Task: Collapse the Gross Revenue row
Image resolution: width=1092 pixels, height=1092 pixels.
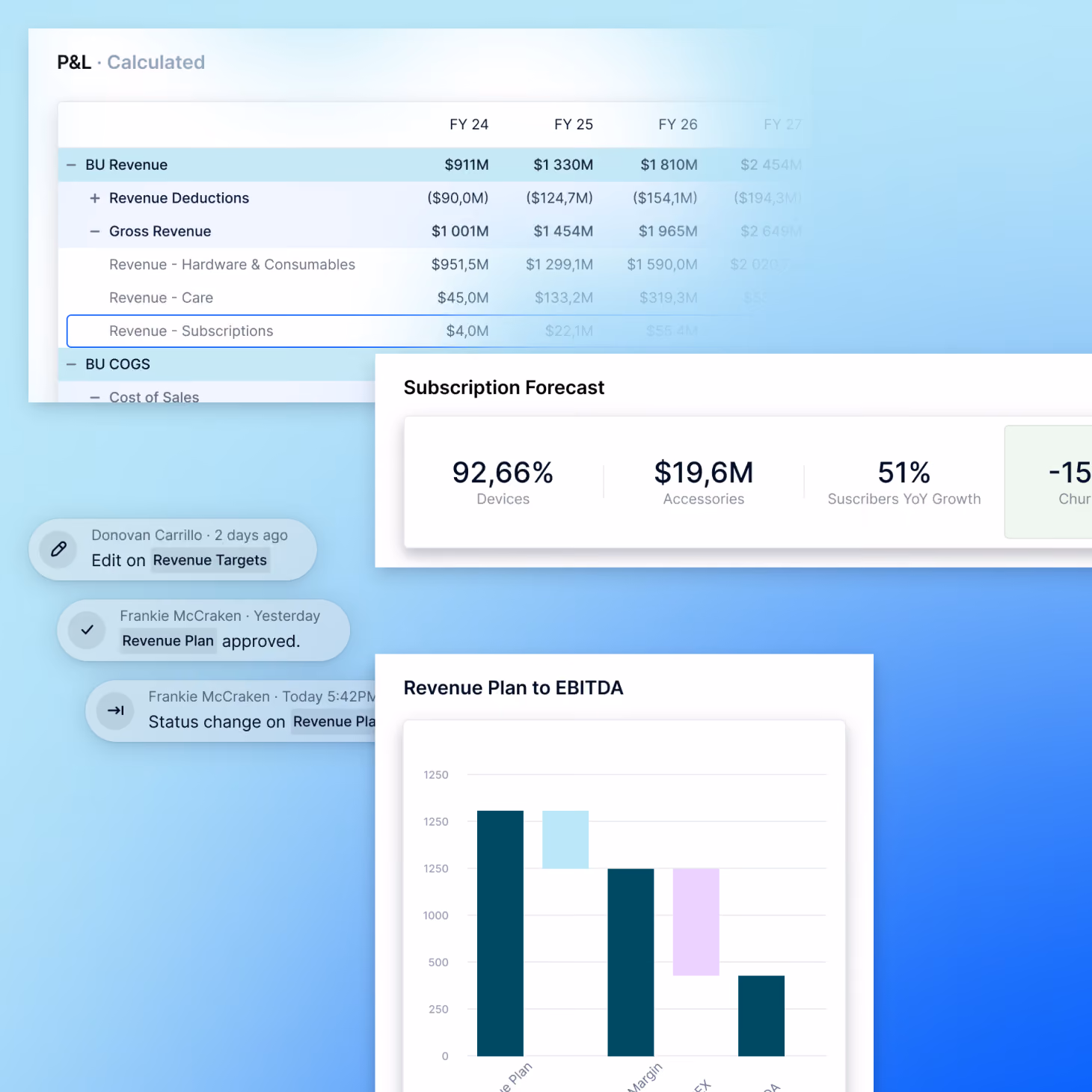Action: 95,232
